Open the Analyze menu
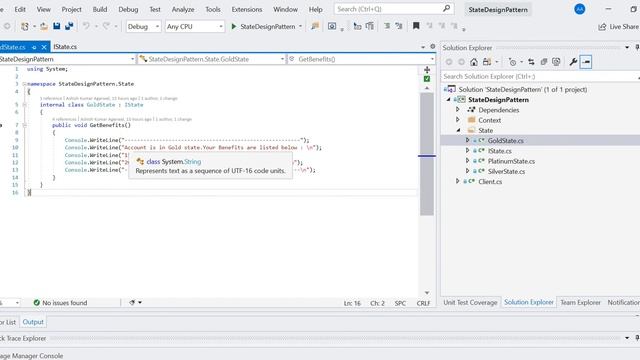640x360 pixels. [183, 9]
